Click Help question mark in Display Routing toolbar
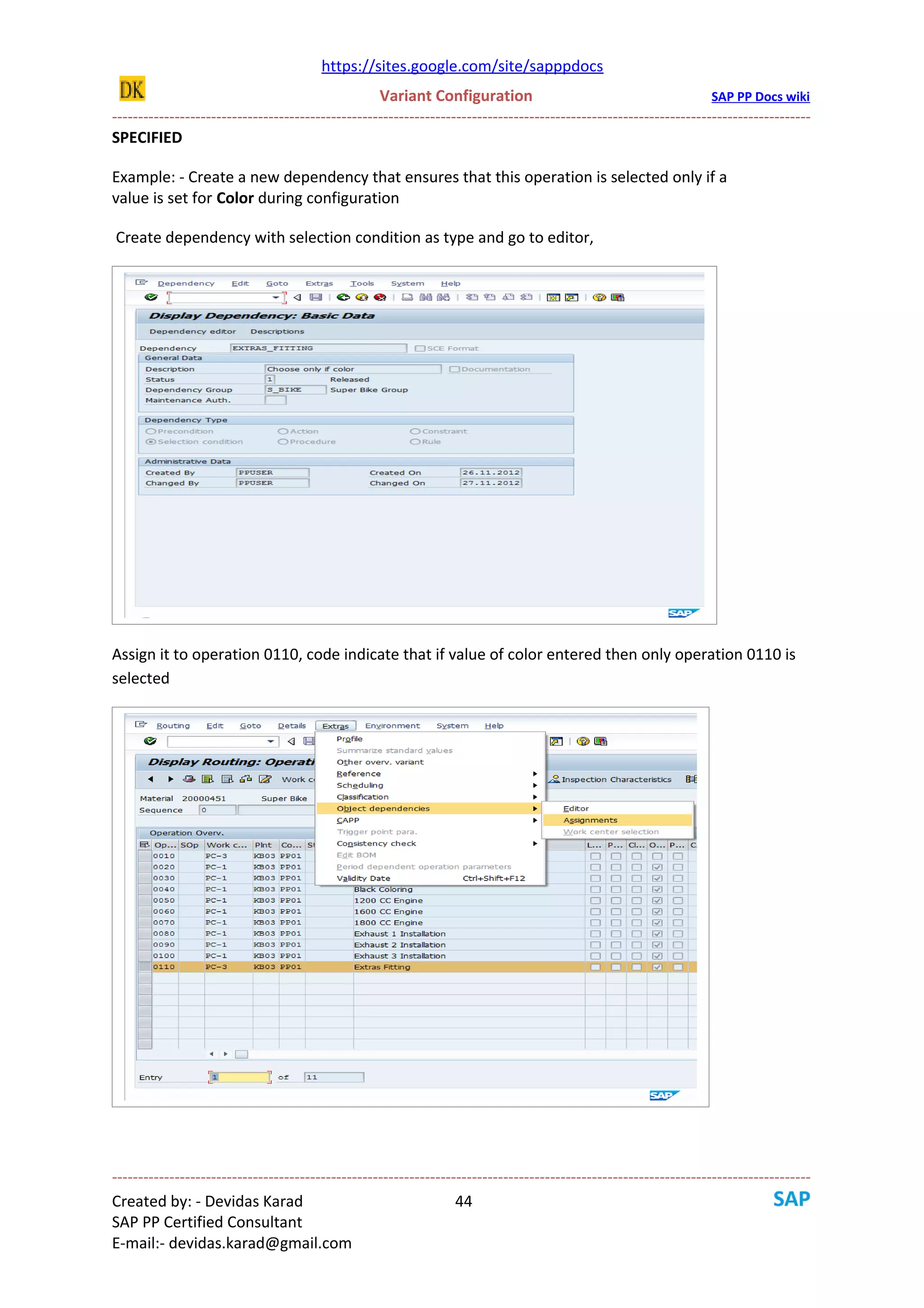 (x=583, y=741)
